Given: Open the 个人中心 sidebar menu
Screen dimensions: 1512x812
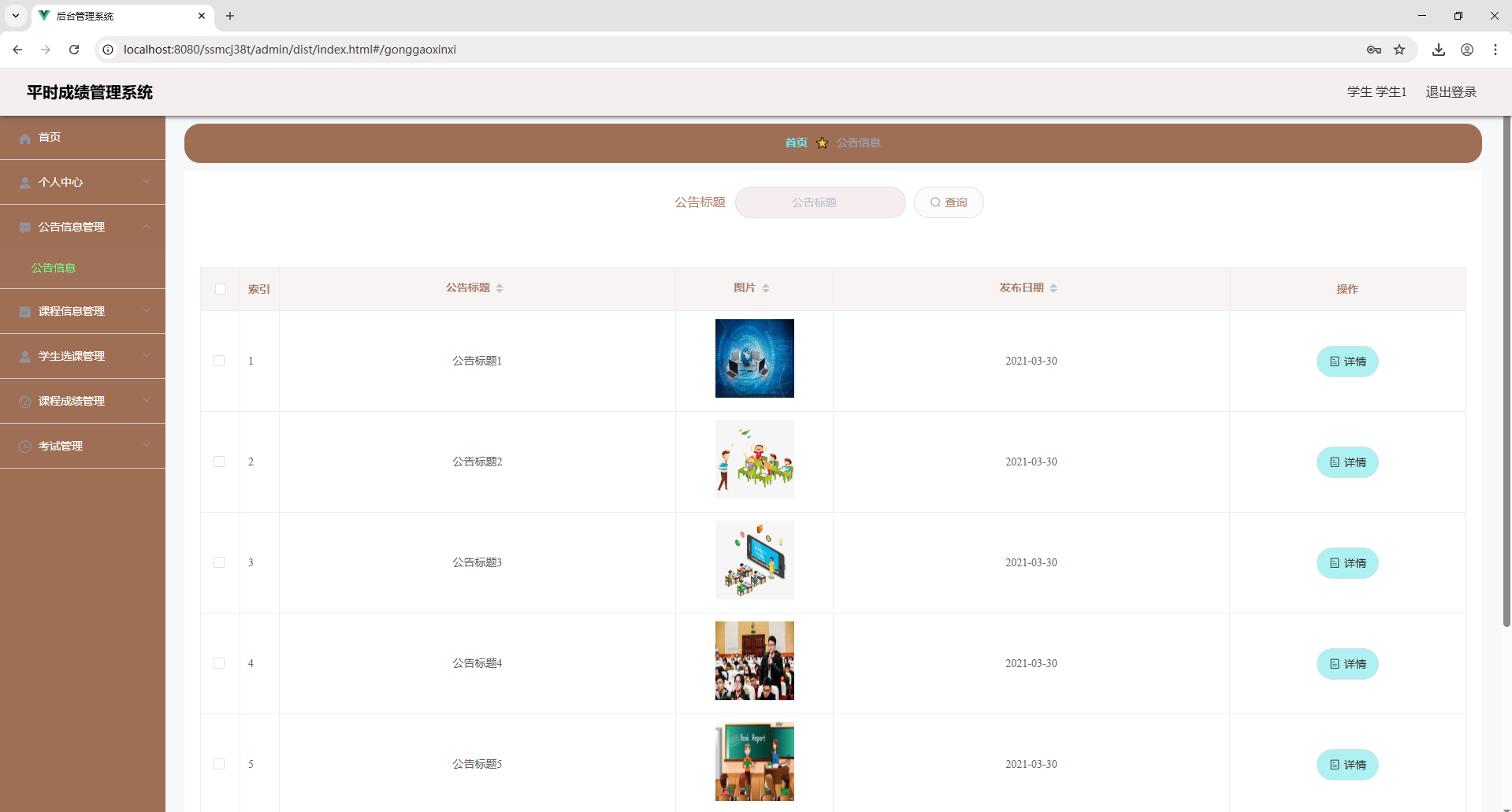Looking at the screenshot, I should [83, 183].
